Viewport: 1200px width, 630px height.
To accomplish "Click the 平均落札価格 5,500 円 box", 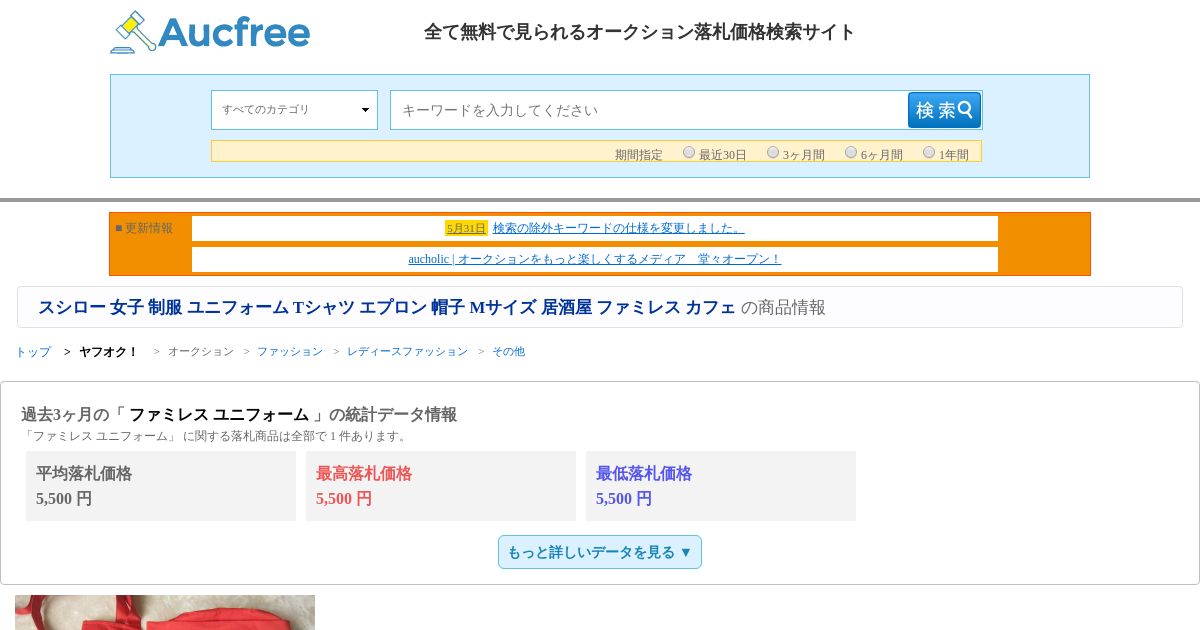I will point(161,486).
